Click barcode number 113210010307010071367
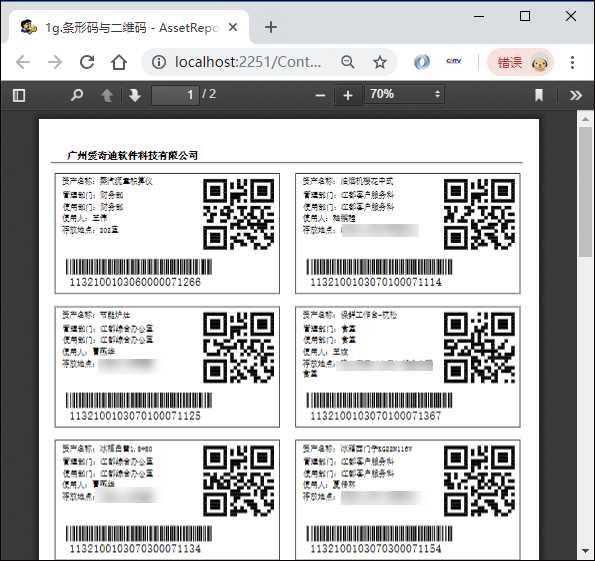 (376, 416)
